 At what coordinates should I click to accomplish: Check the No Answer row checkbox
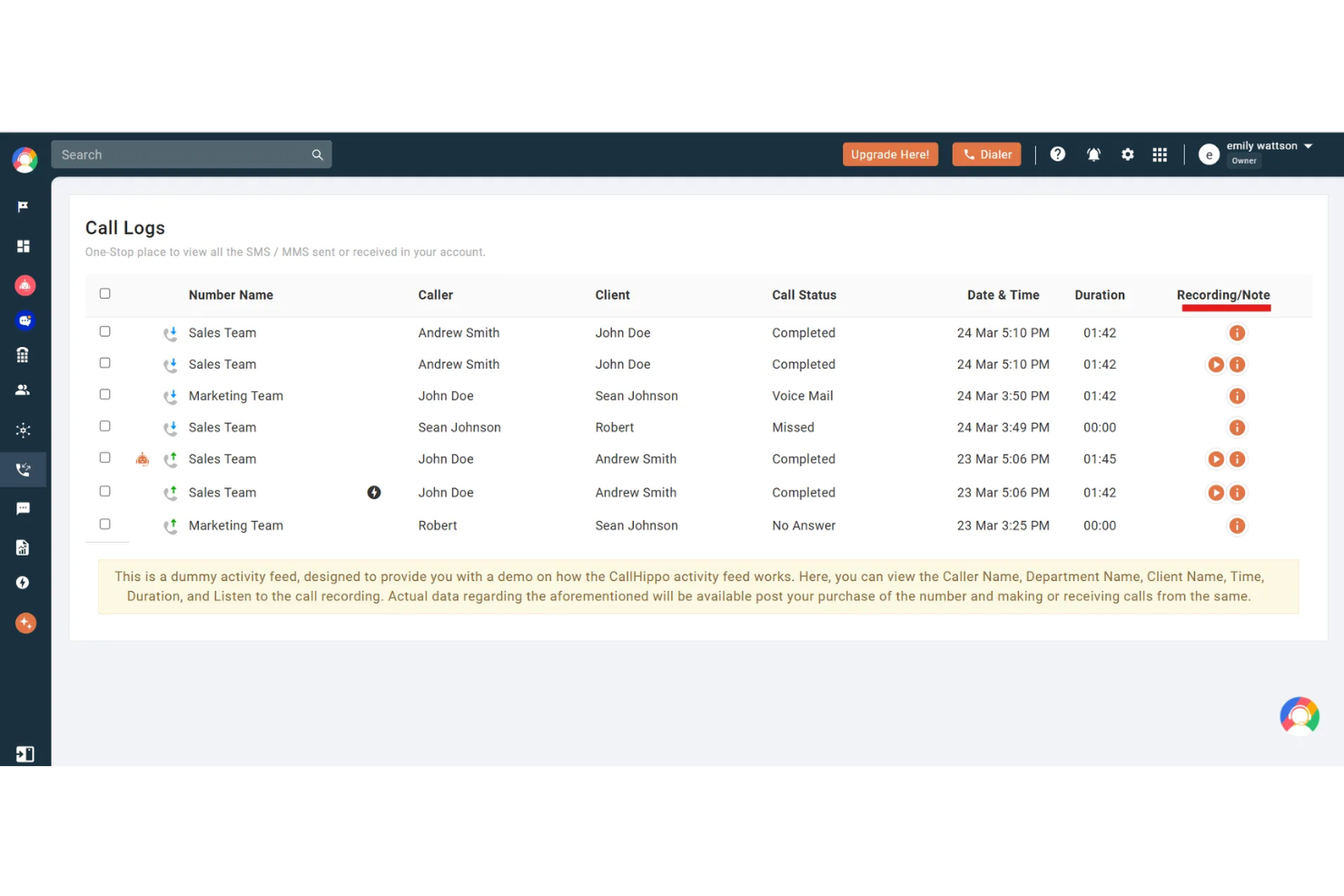point(104,524)
